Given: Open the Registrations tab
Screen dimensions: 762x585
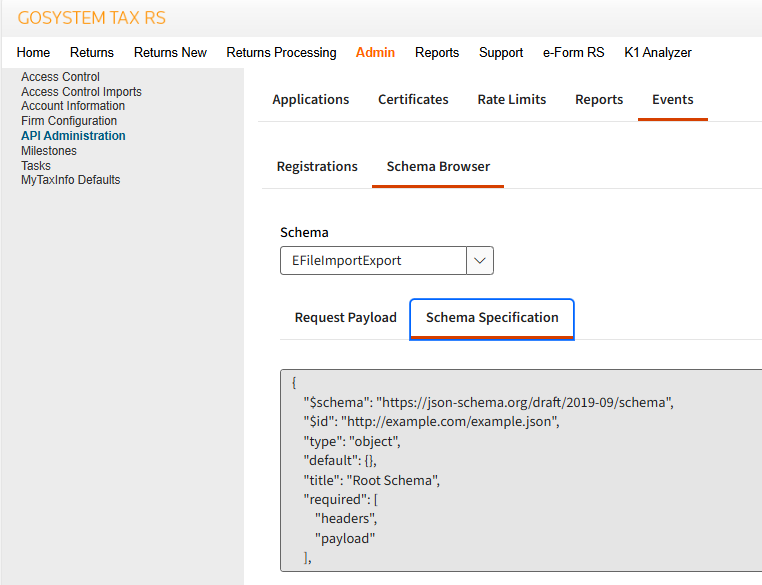Looking at the screenshot, I should 317,167.
